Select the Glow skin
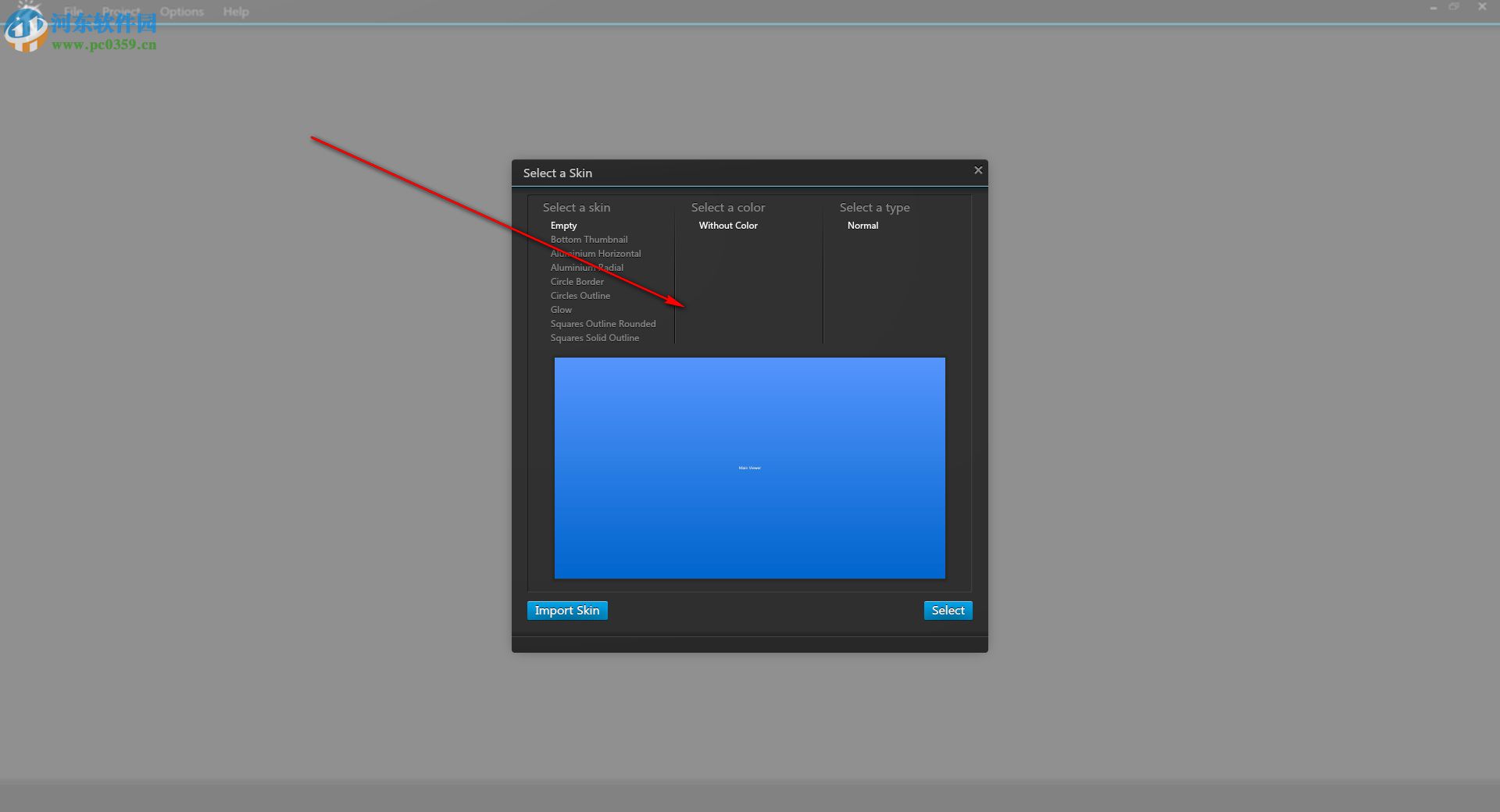The image size is (1500, 812). 561,310
